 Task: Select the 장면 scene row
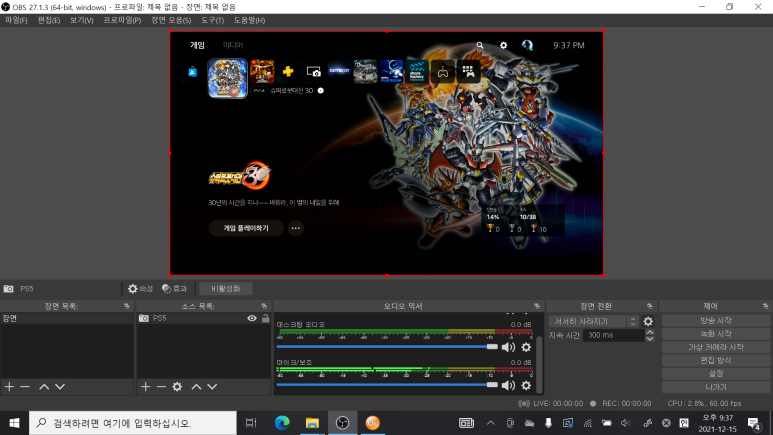click(67, 319)
